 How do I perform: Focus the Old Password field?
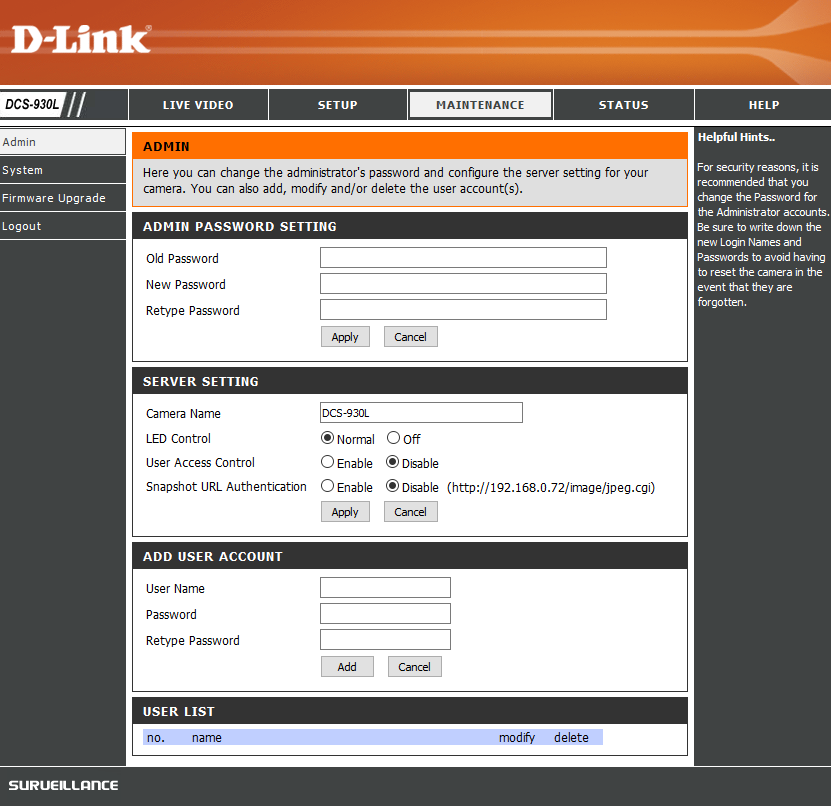[463, 258]
